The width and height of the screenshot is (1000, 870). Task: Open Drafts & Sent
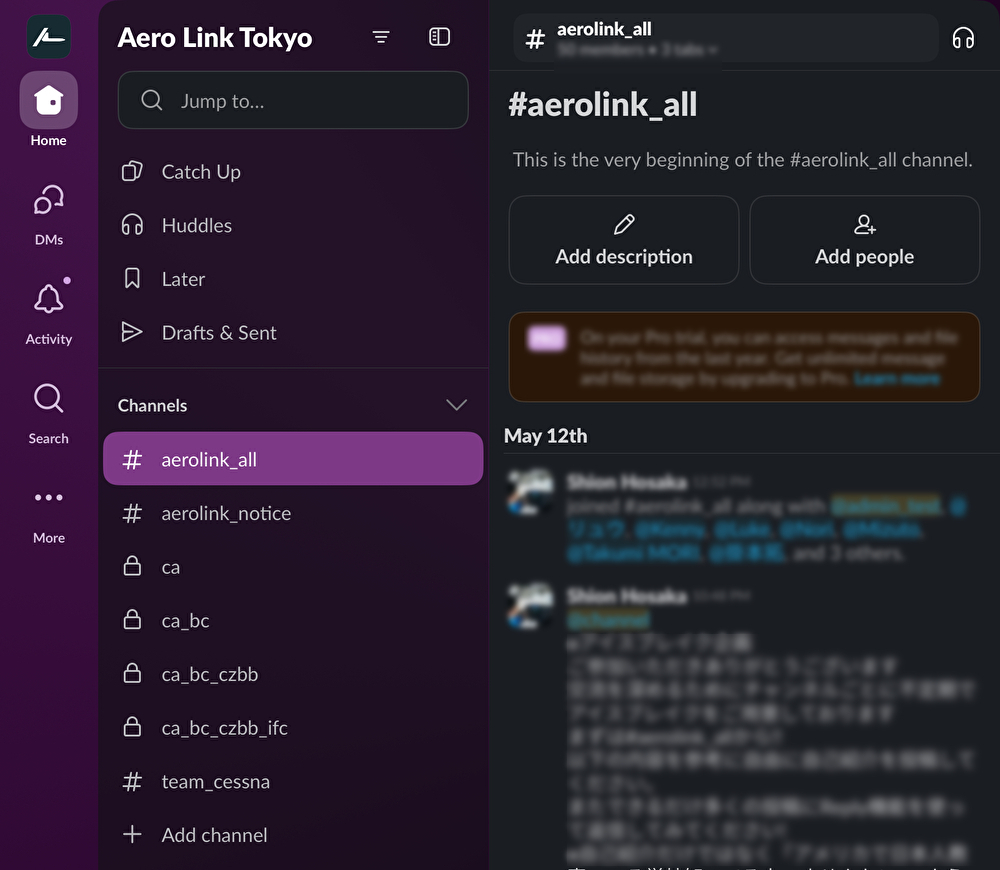tap(219, 333)
